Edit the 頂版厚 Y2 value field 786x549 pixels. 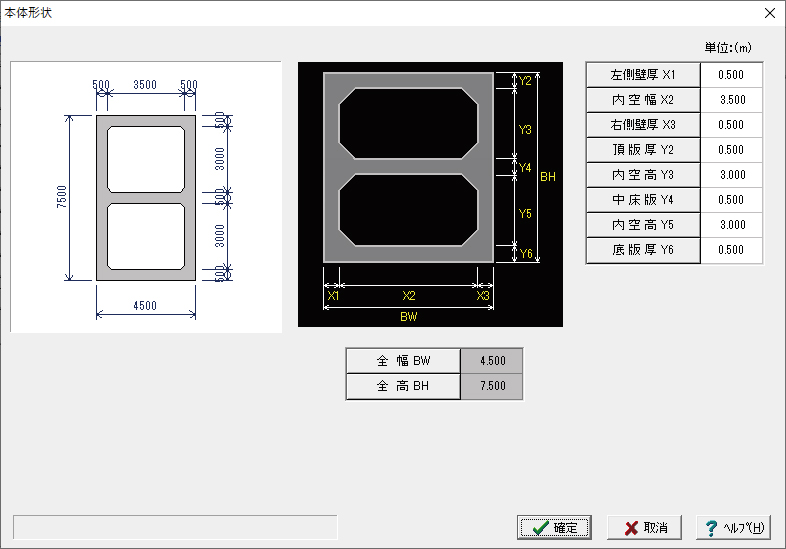point(731,150)
